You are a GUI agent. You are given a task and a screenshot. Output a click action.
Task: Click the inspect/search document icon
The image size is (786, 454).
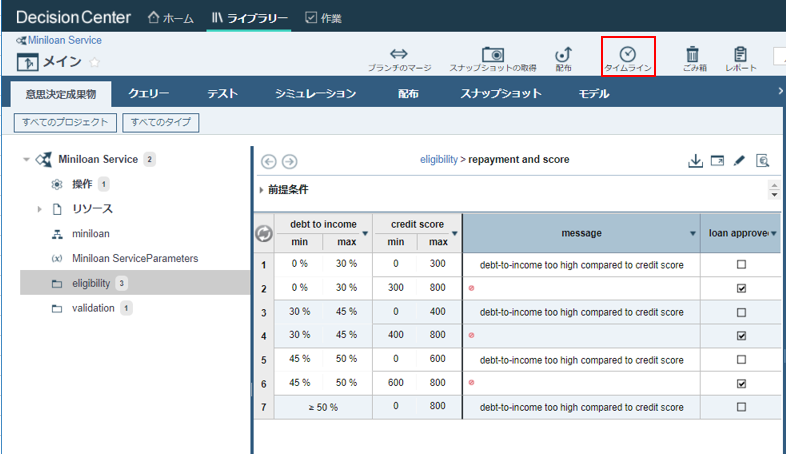[x=762, y=161]
